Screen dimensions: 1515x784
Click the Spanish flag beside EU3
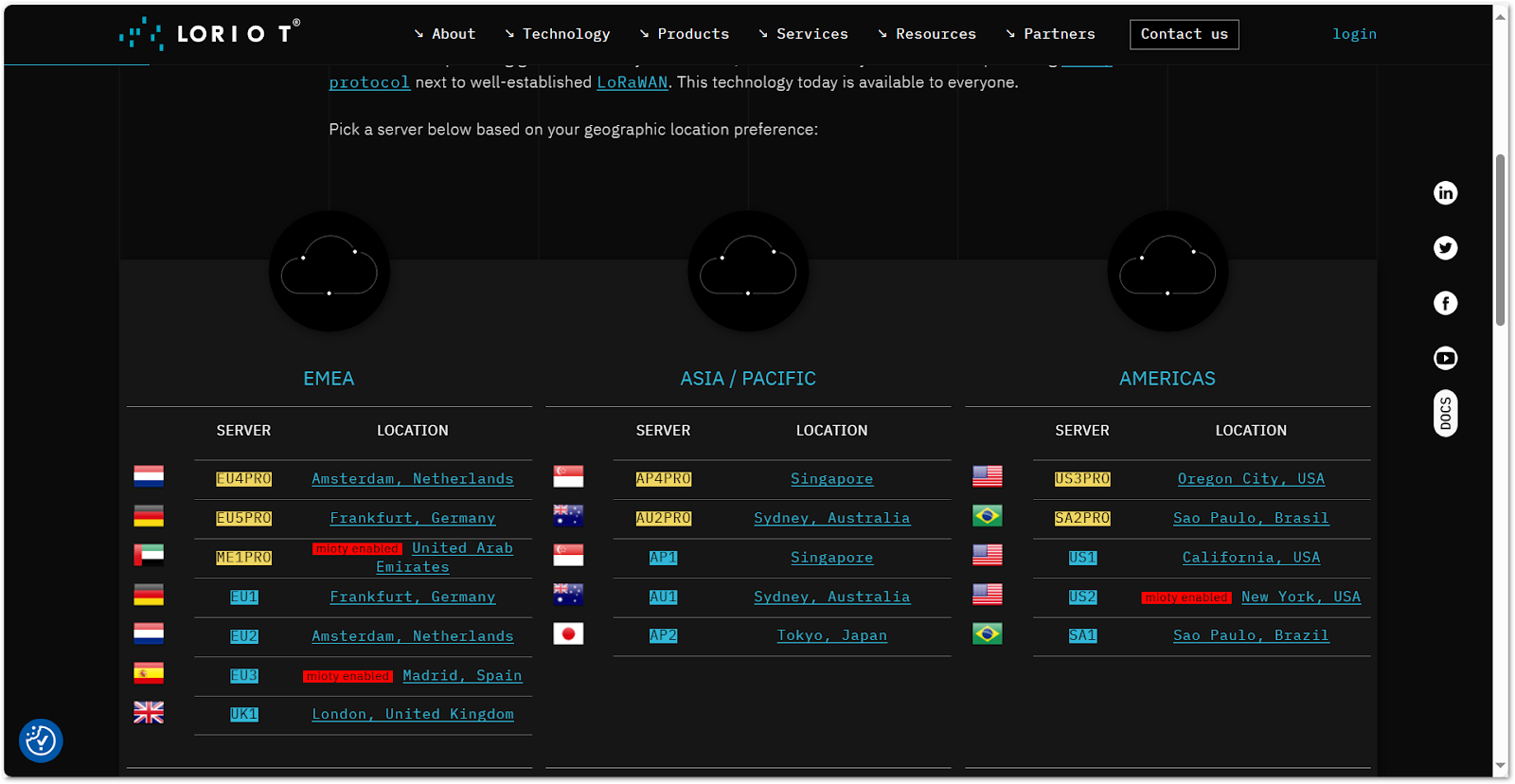(149, 673)
